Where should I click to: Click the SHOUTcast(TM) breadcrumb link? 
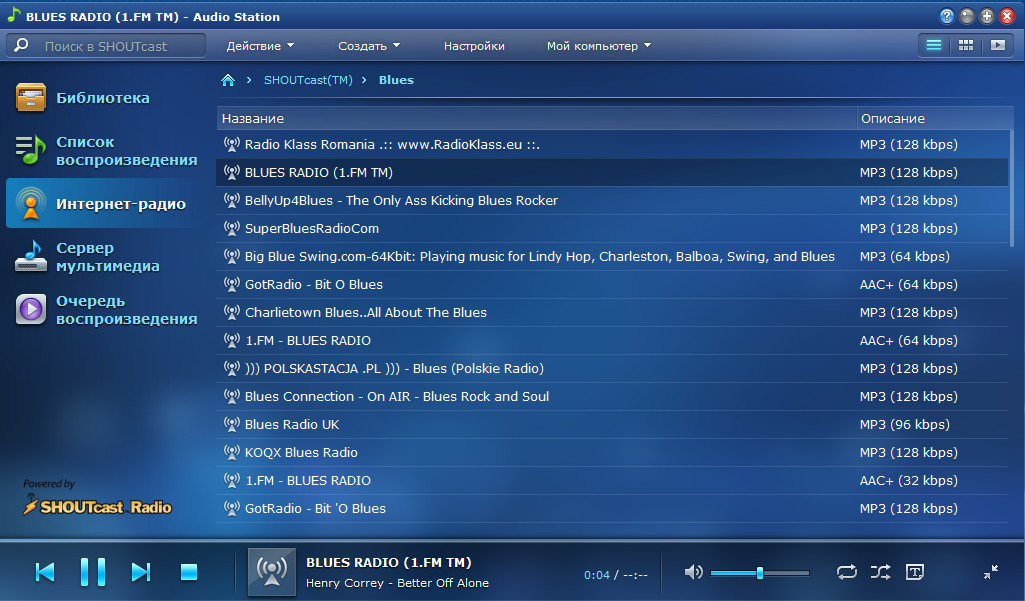click(x=308, y=80)
